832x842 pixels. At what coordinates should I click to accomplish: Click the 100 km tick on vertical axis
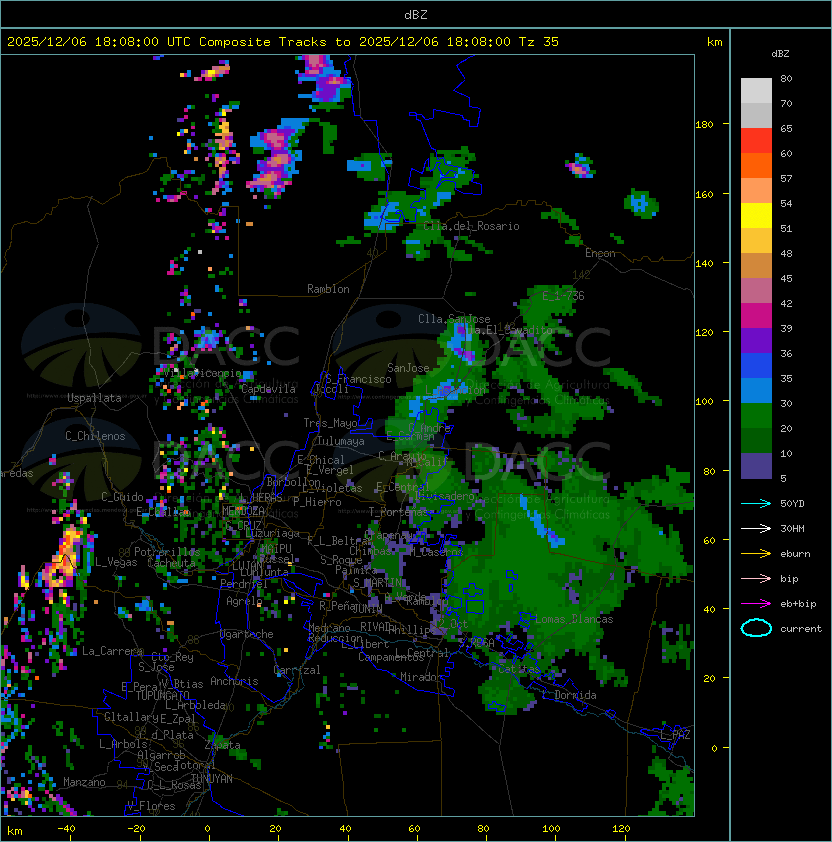[x=704, y=402]
